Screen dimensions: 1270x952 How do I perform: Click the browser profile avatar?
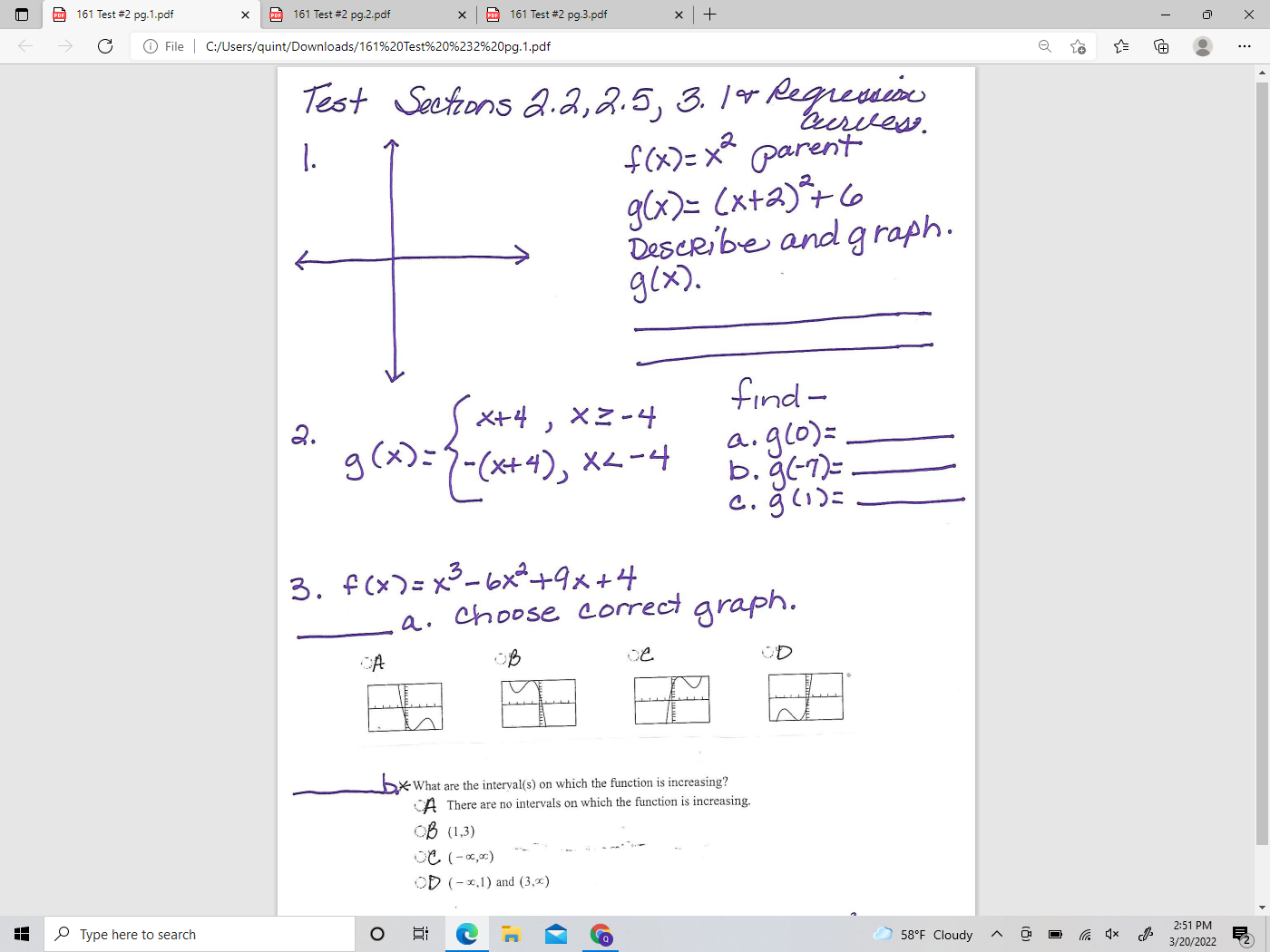click(x=1203, y=45)
